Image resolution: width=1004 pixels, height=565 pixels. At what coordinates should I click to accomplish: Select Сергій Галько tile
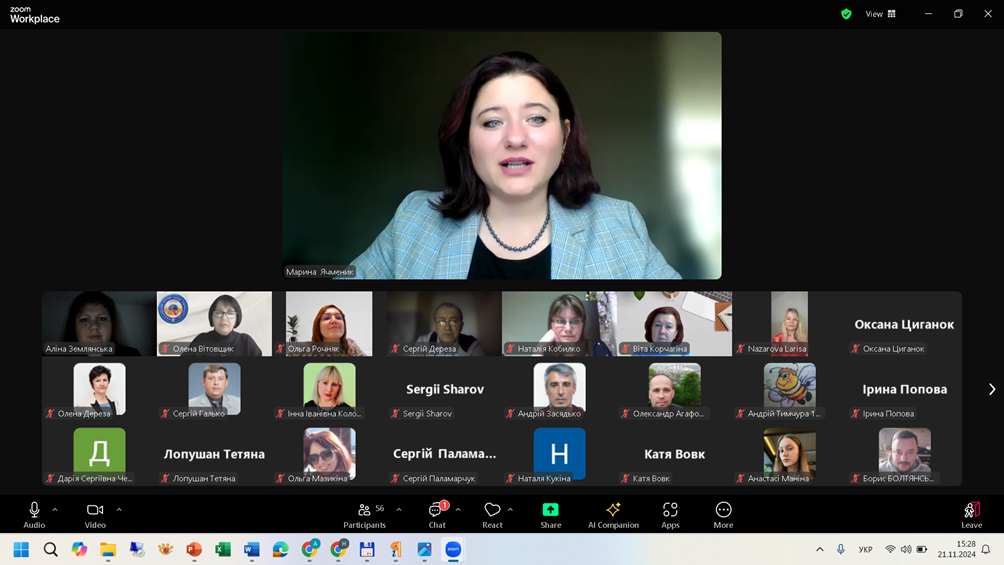215,389
